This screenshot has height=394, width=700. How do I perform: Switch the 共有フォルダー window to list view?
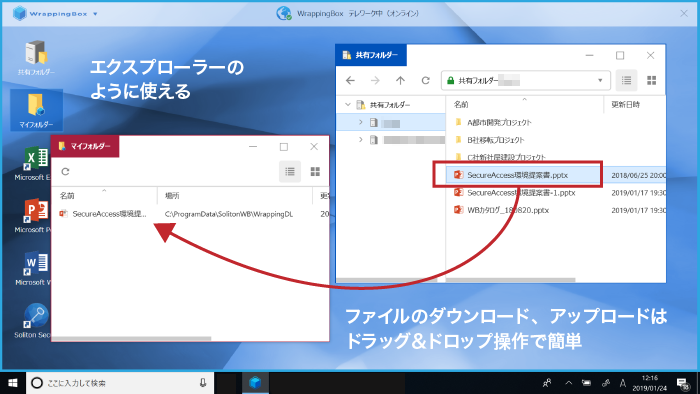(626, 80)
